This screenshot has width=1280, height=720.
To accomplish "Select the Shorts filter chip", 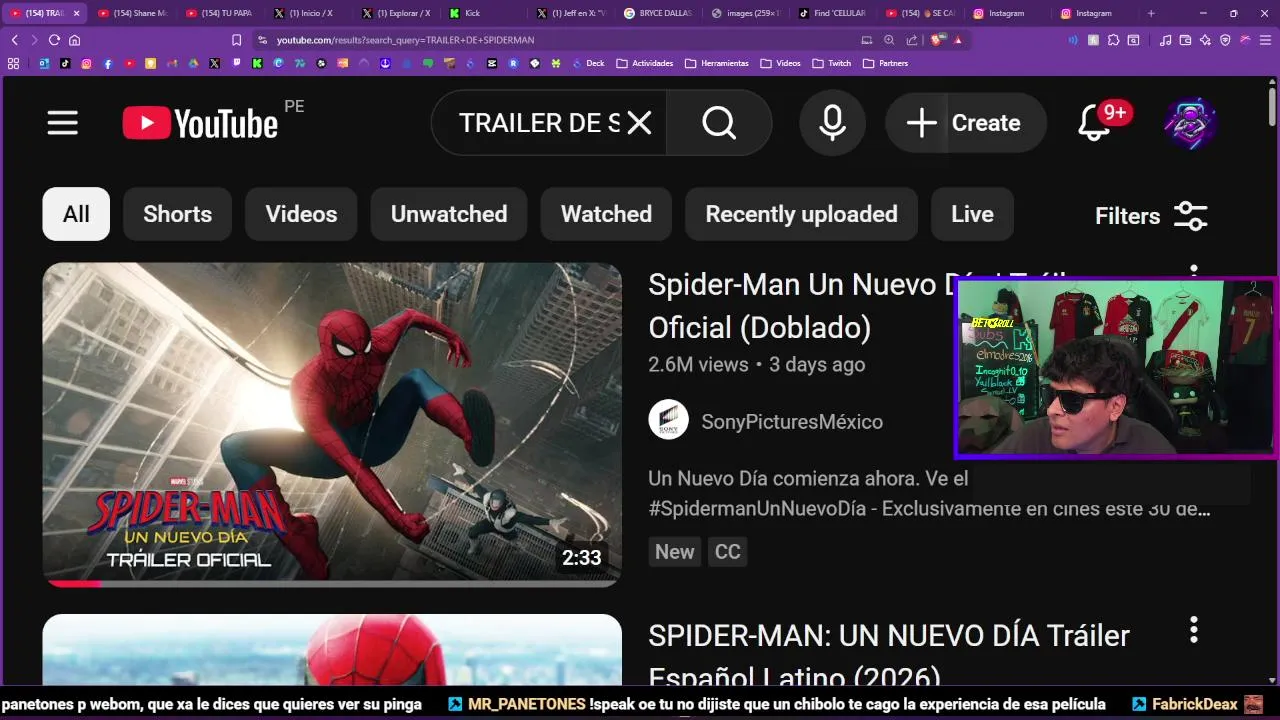I will (177, 214).
